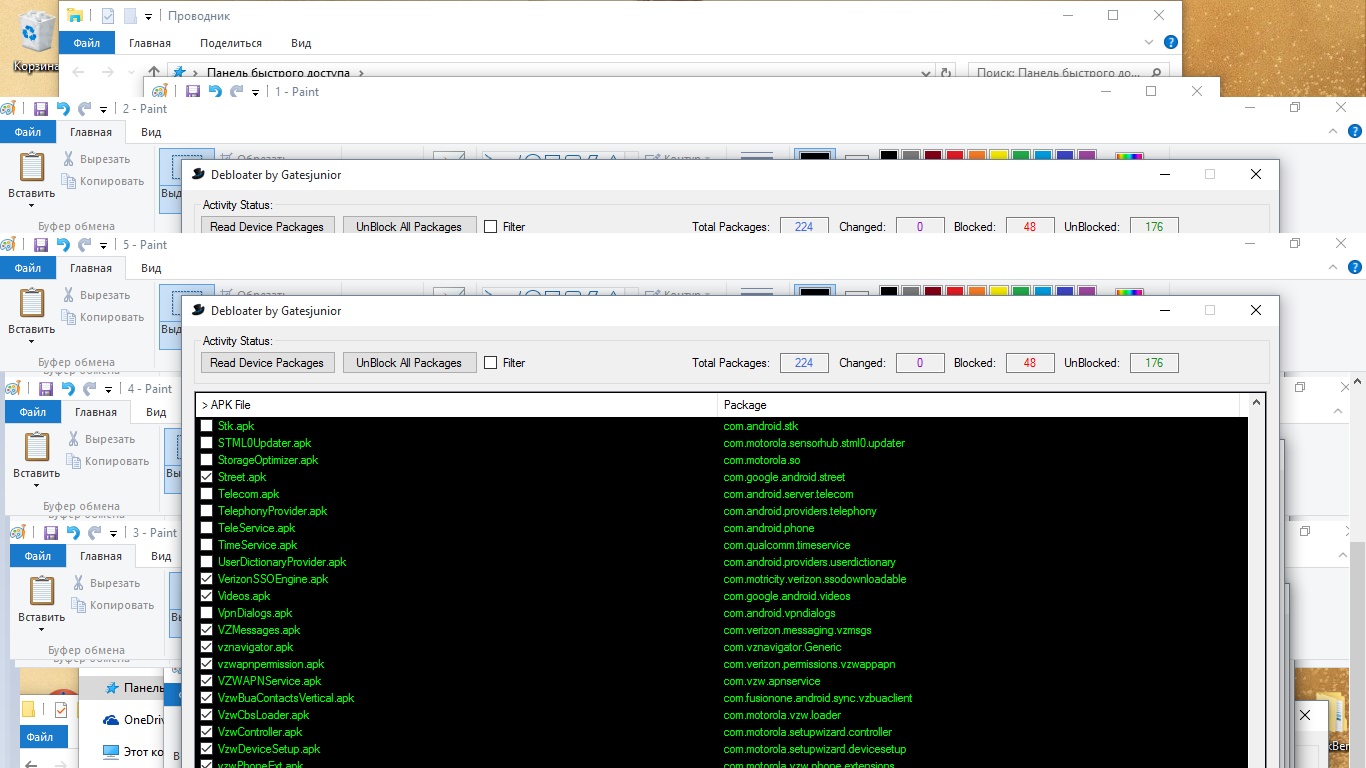Click Read Device Packages in the frontmost Debloater

click(267, 363)
